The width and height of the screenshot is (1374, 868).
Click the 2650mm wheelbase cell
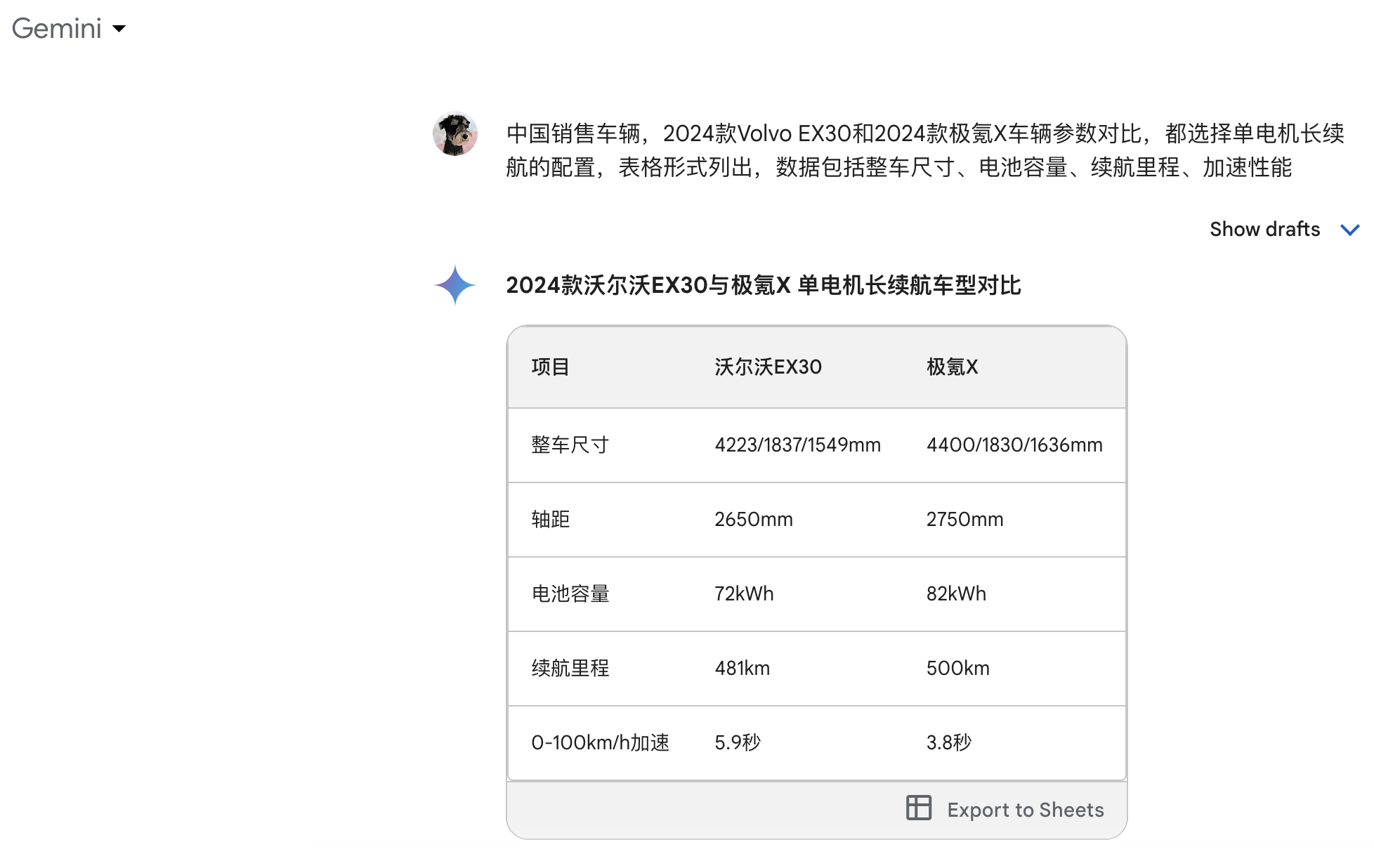click(753, 519)
